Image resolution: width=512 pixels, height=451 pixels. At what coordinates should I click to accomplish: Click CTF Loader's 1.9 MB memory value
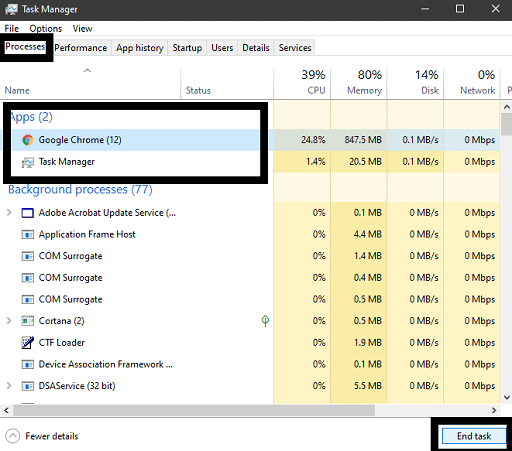pos(368,343)
